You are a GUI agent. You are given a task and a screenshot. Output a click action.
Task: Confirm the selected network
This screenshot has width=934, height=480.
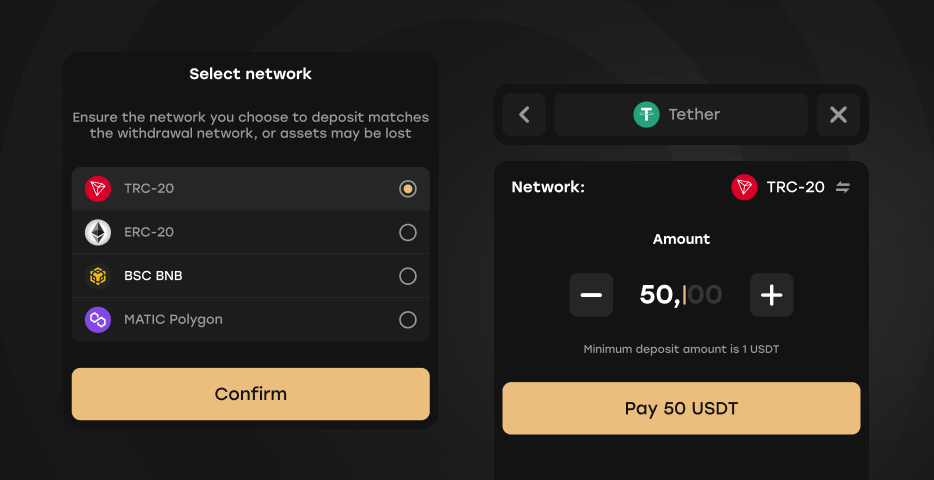pos(251,394)
